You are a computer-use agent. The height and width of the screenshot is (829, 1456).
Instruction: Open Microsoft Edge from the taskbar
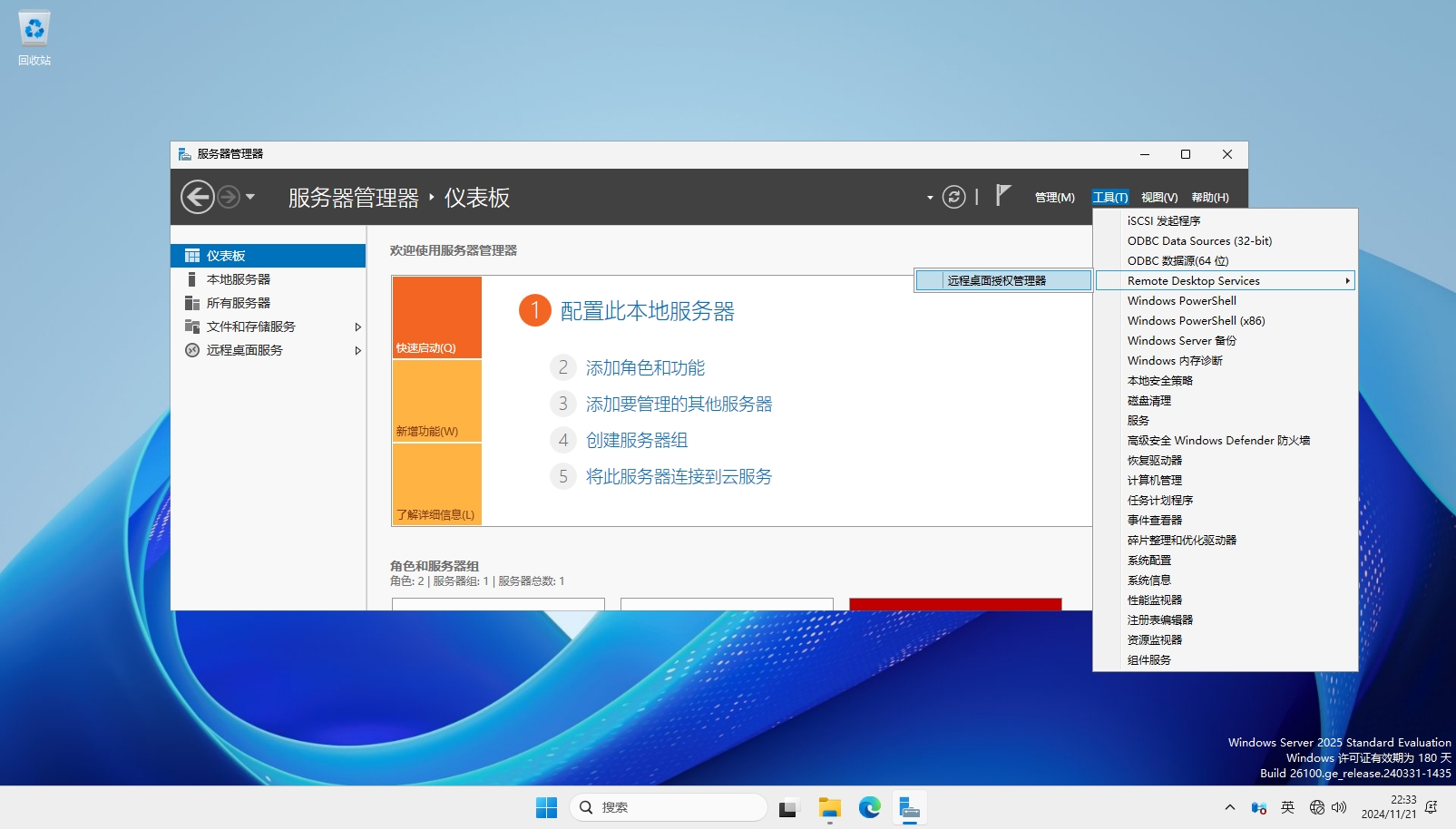869,807
